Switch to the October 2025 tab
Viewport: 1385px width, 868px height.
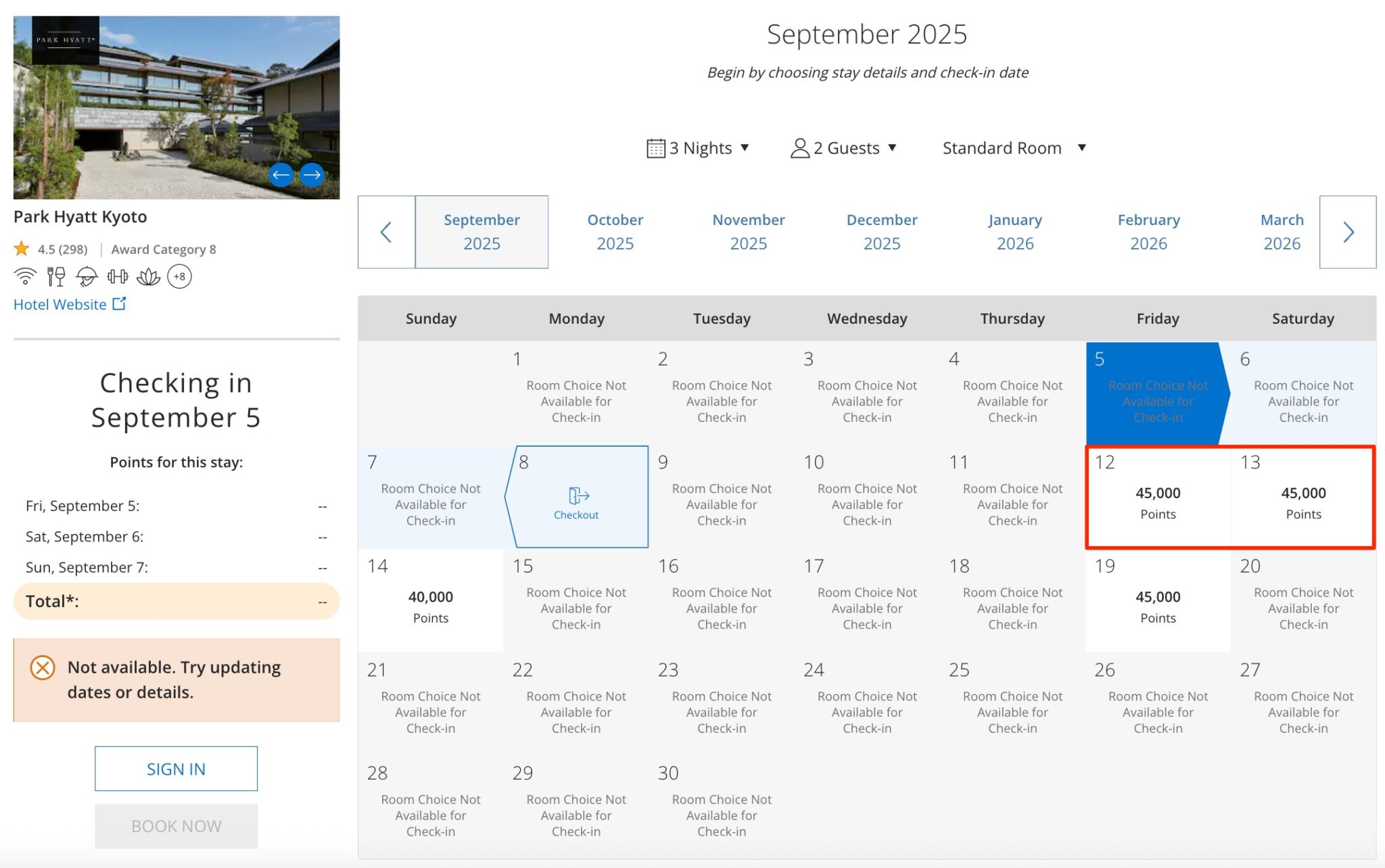tap(615, 232)
